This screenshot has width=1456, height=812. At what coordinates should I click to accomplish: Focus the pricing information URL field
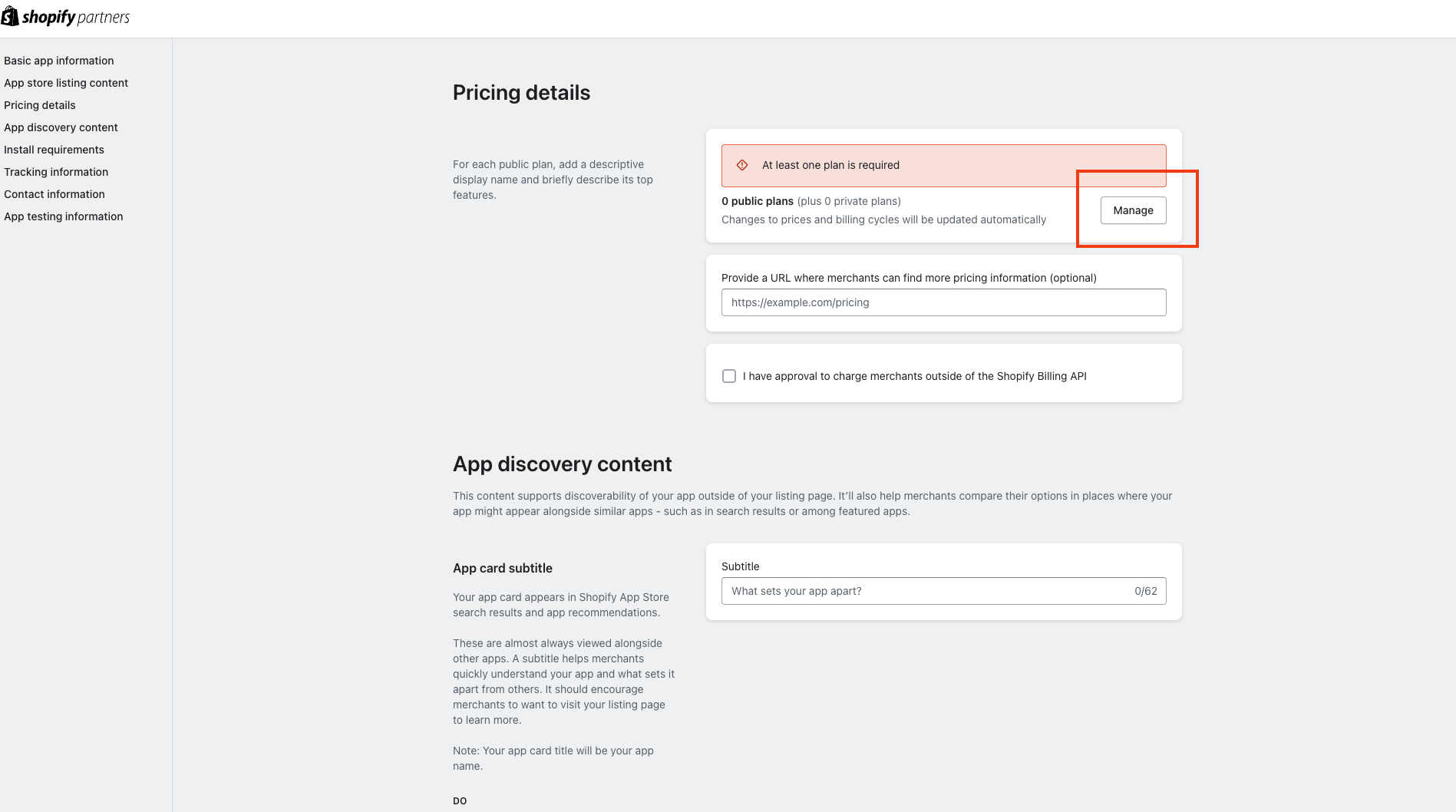pos(943,302)
